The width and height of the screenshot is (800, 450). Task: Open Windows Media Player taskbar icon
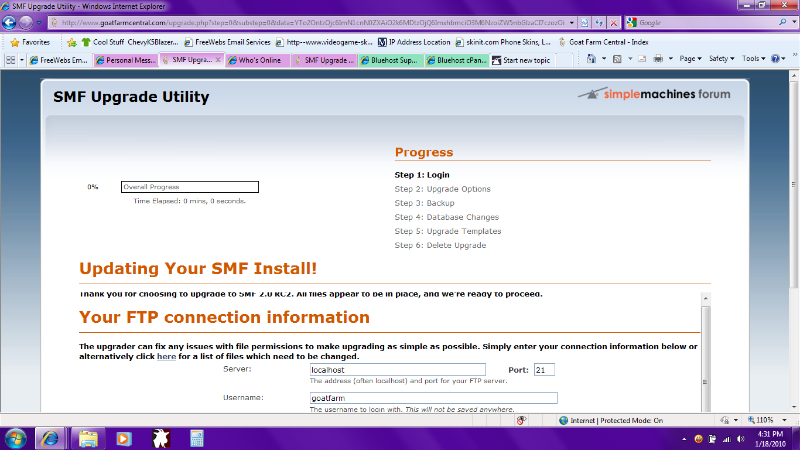click(124, 439)
